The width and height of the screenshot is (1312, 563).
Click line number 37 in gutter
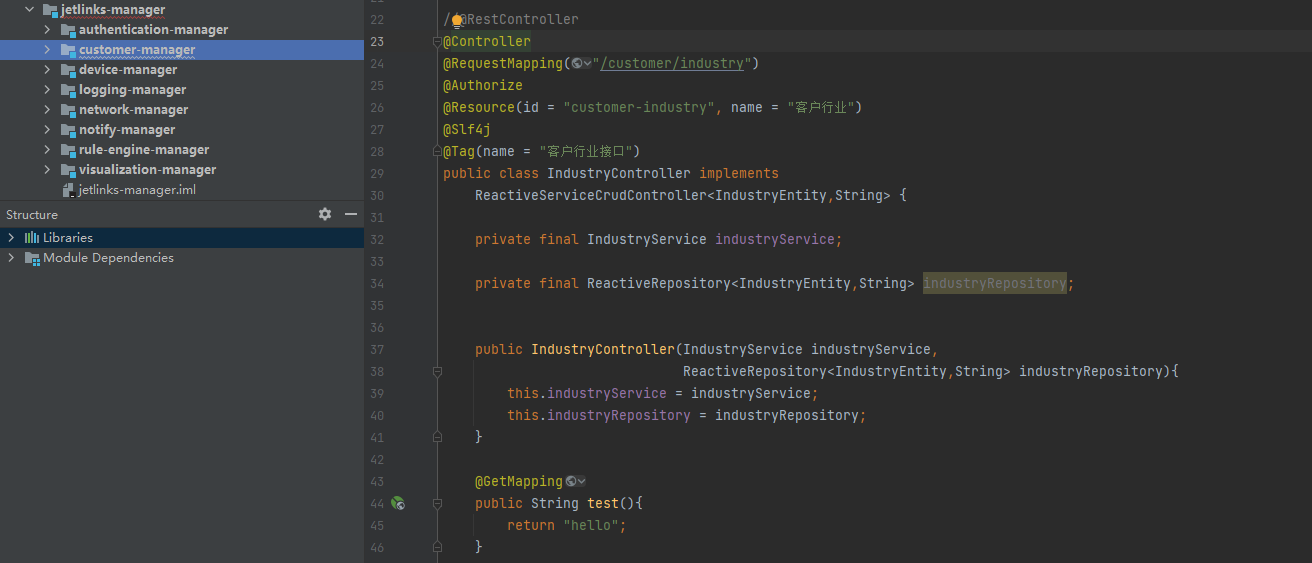point(376,350)
